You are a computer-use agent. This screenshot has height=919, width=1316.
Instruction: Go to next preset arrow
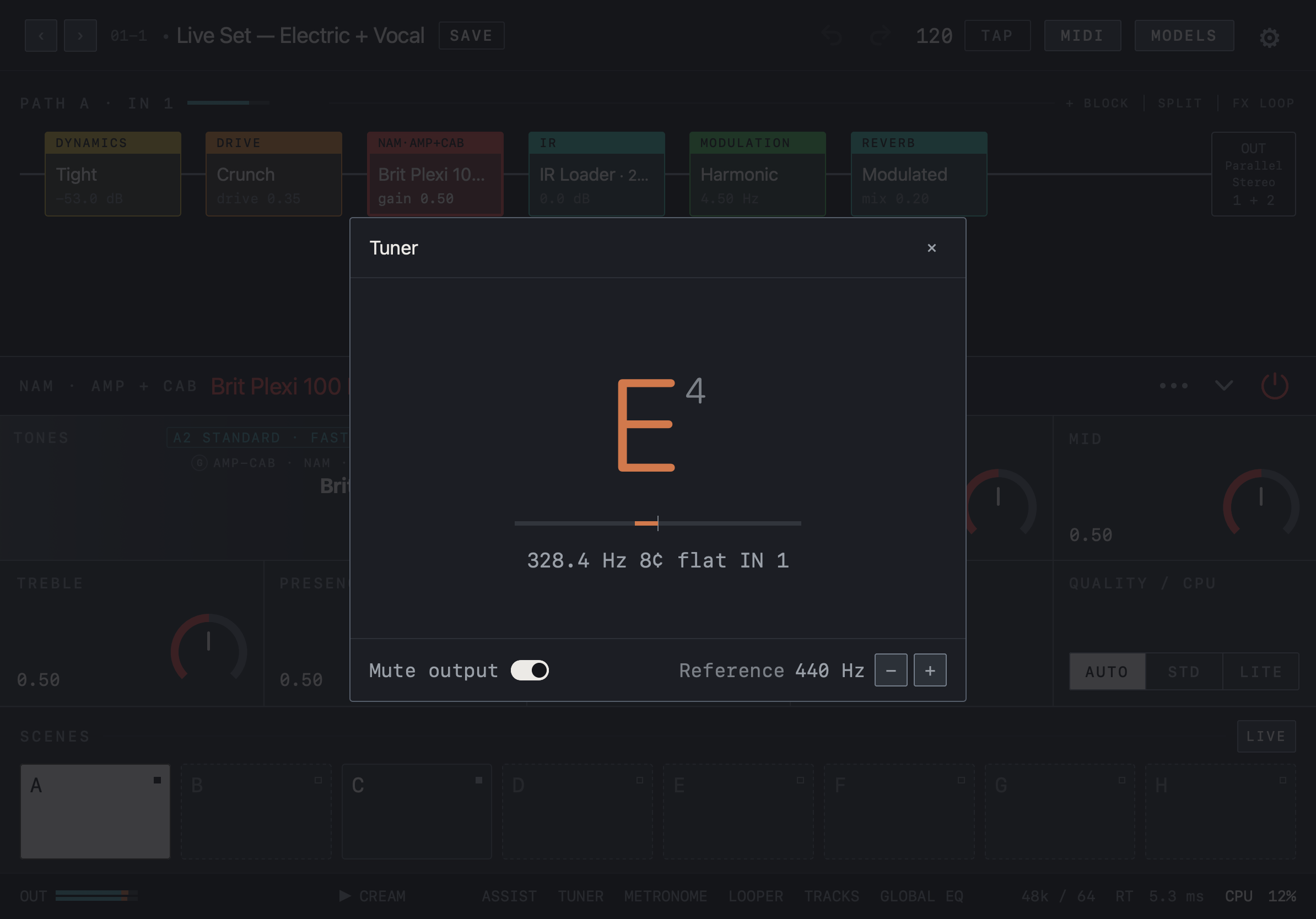click(80, 35)
